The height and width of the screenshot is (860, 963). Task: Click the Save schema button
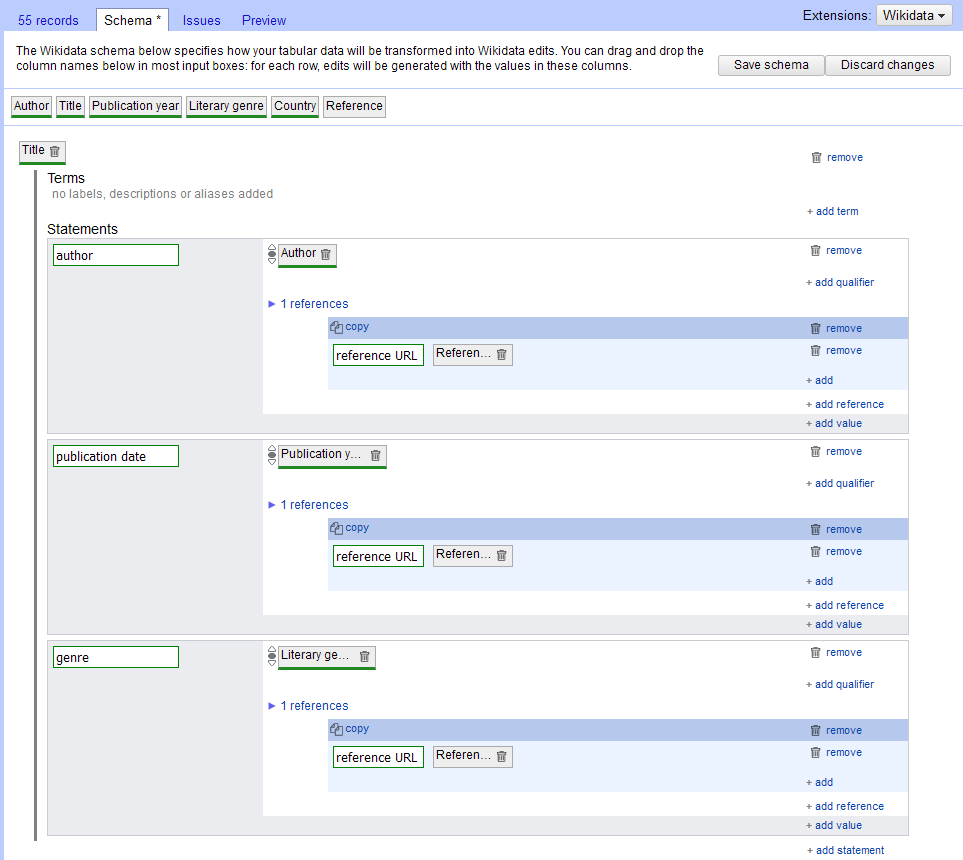tap(770, 65)
